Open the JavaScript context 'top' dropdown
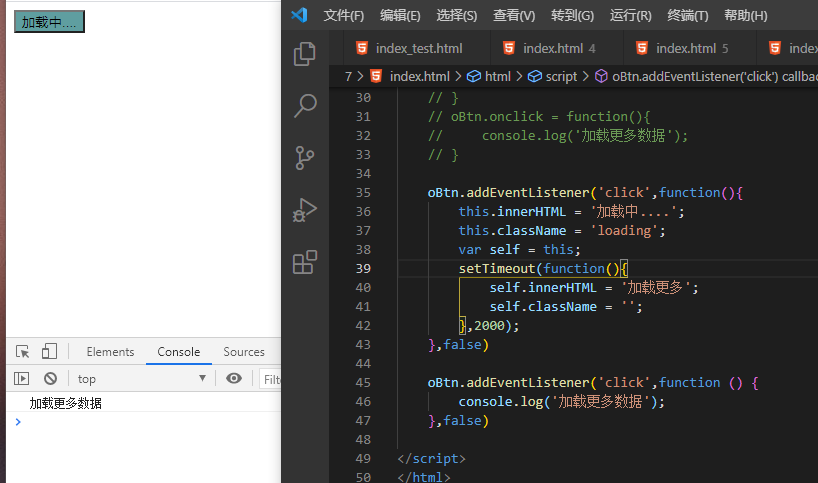Screen dimensions: 818x483 [141, 379]
